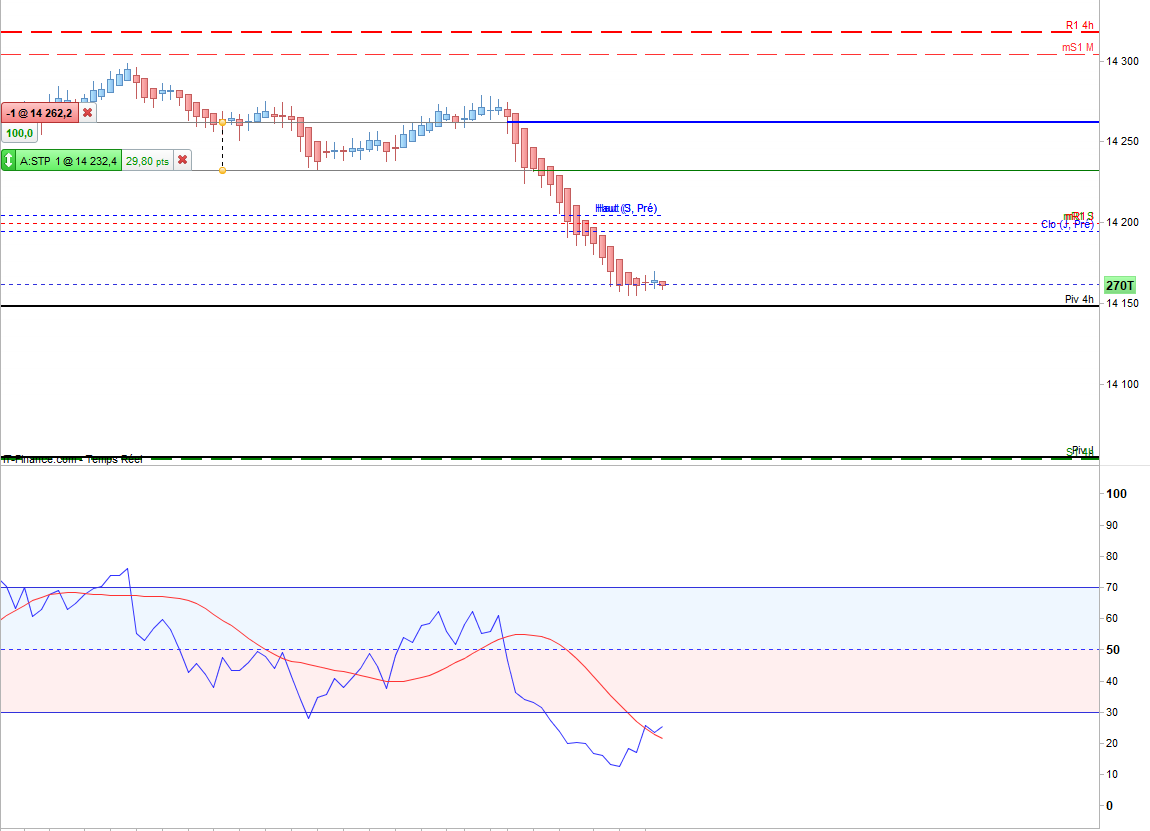
Task: Click the RSI scale value 50
Action: (x=1113, y=650)
